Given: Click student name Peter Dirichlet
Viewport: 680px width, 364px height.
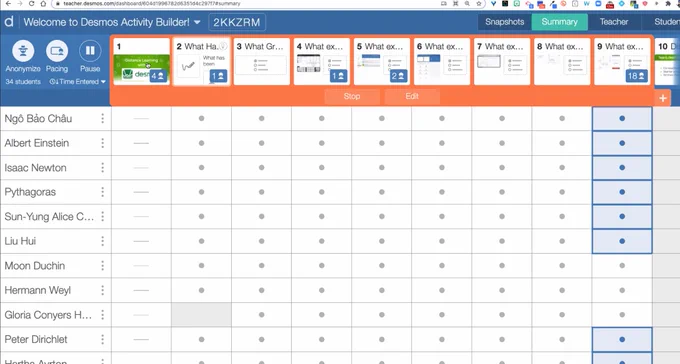Looking at the screenshot, I should click(36, 339).
